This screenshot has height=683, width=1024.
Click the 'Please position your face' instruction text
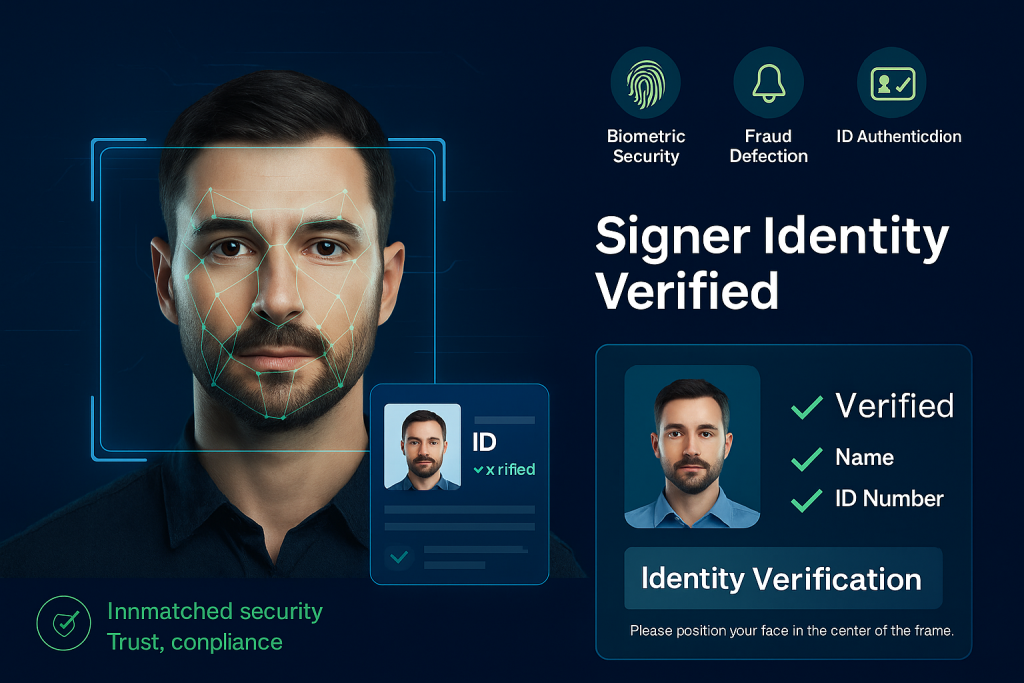(x=792, y=631)
